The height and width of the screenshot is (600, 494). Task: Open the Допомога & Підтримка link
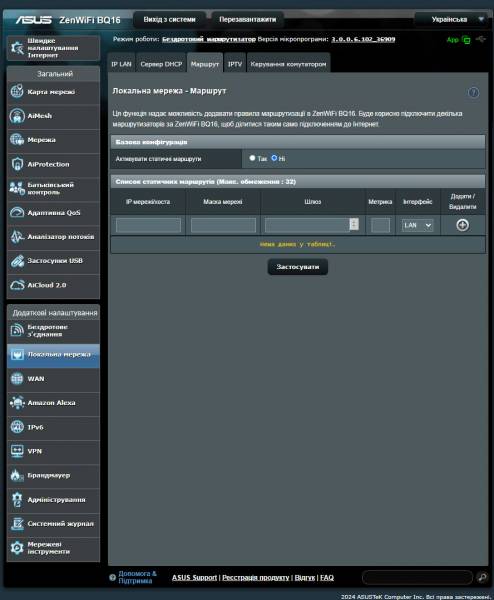(137, 577)
